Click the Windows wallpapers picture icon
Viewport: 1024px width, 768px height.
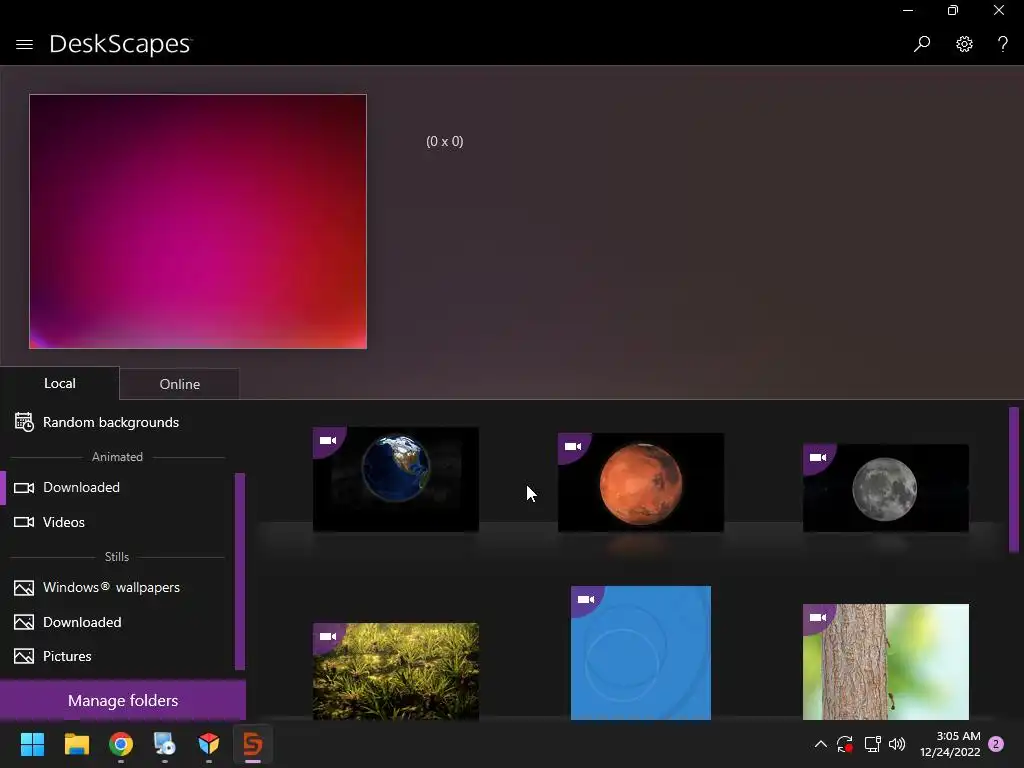(24, 588)
